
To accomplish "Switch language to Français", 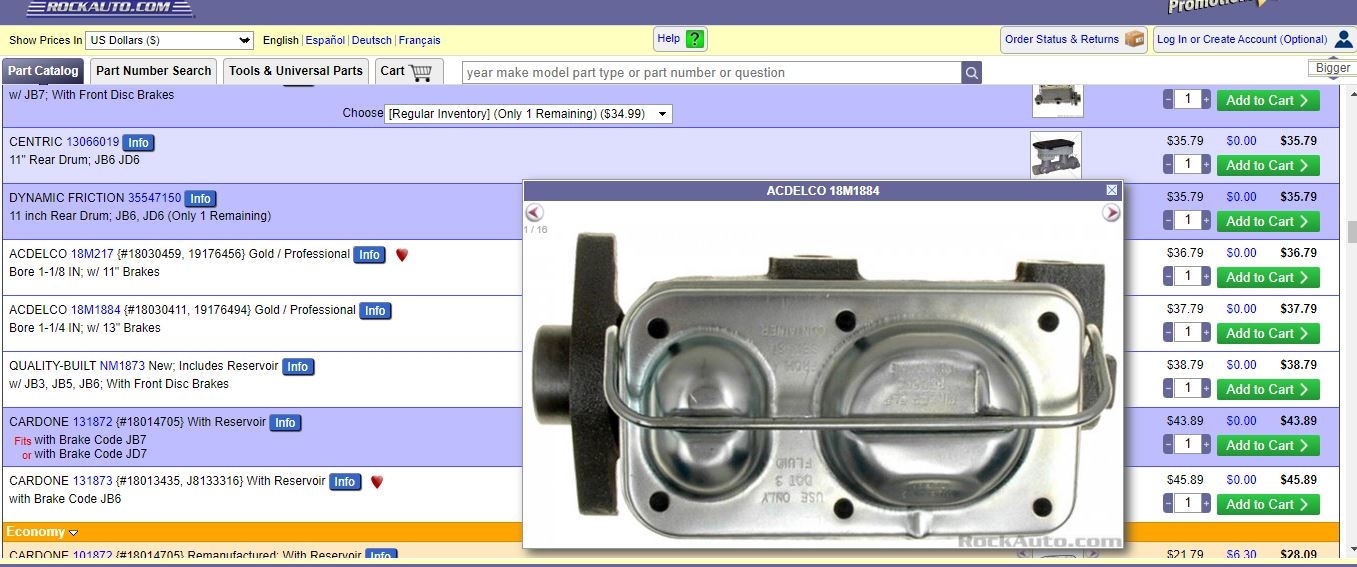I will pyautogui.click(x=420, y=40).
